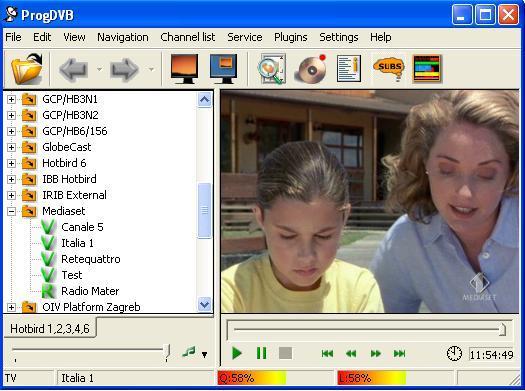The image size is (525, 391).
Task: Open the Channel list menu
Action: (188, 37)
